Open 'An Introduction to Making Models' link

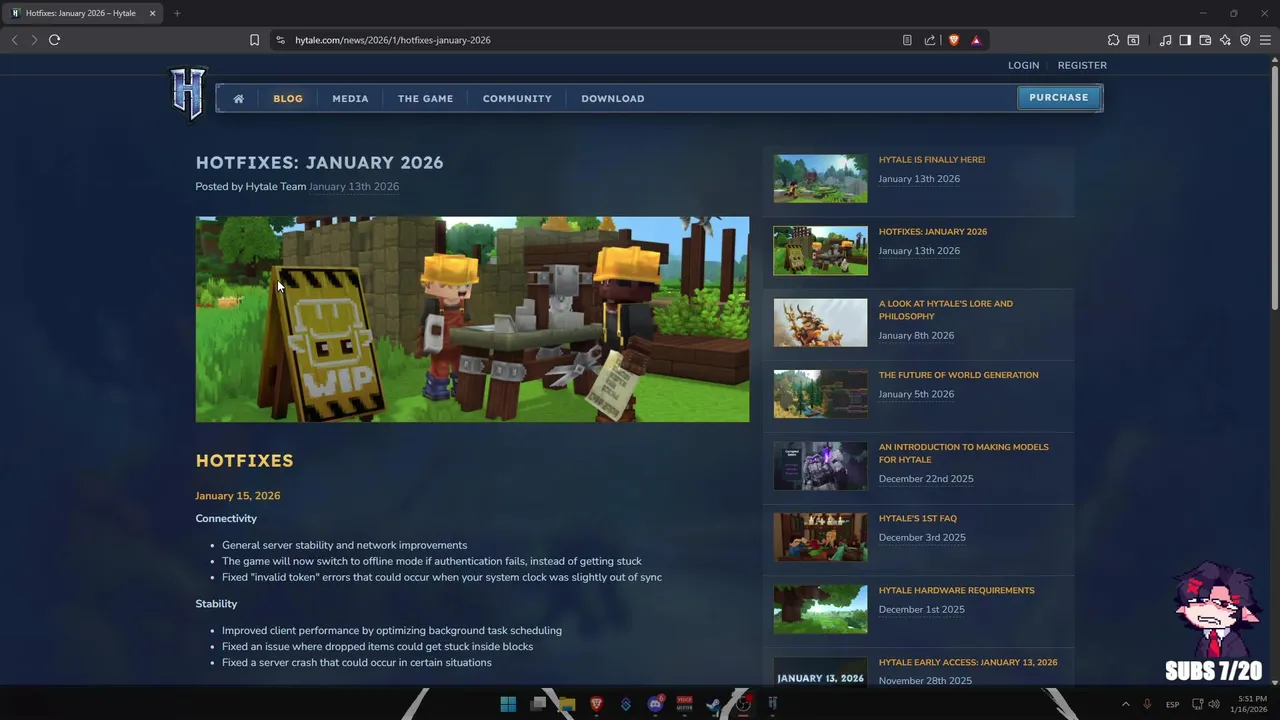point(964,453)
